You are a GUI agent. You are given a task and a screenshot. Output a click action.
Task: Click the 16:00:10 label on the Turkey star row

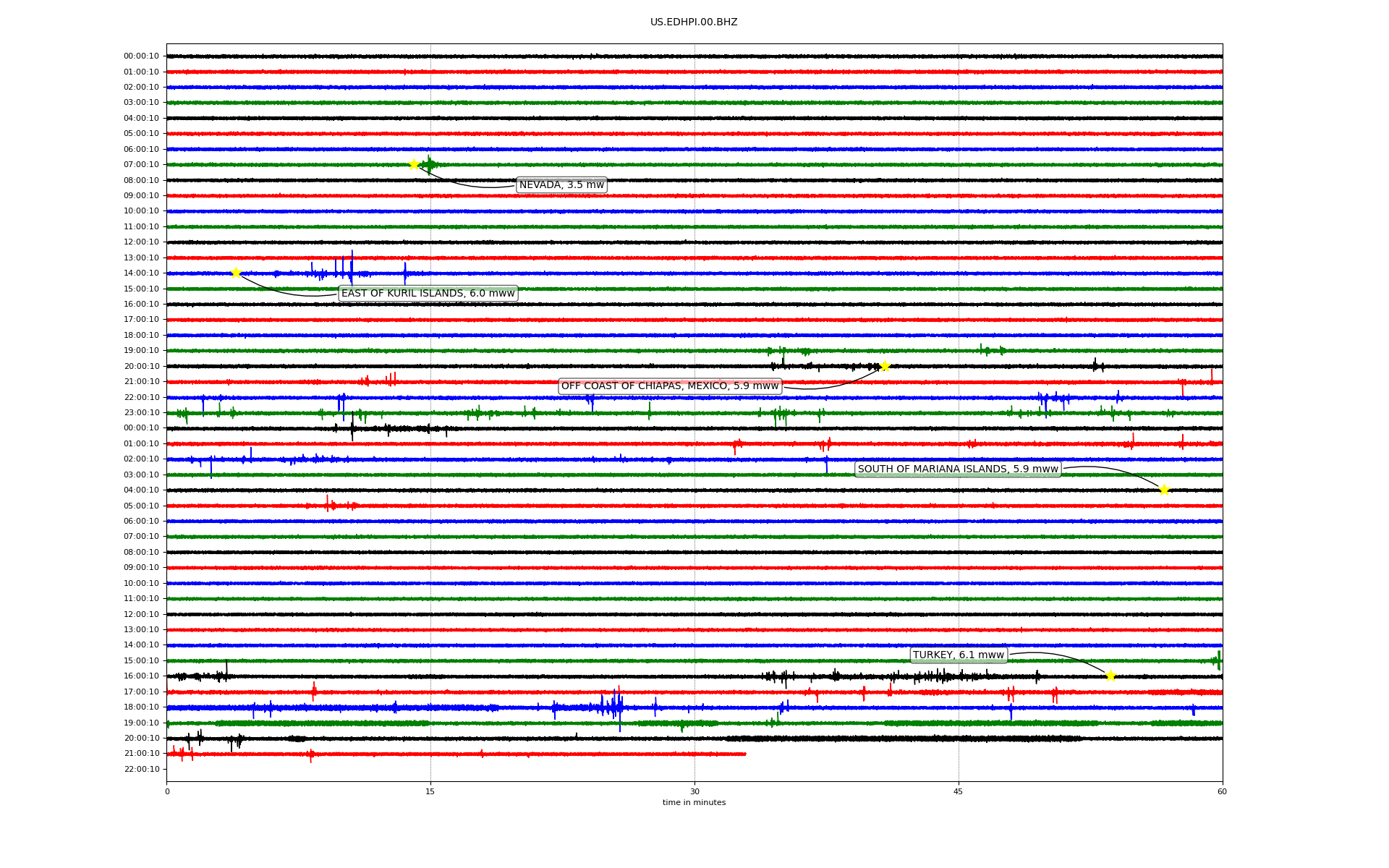click(x=141, y=676)
